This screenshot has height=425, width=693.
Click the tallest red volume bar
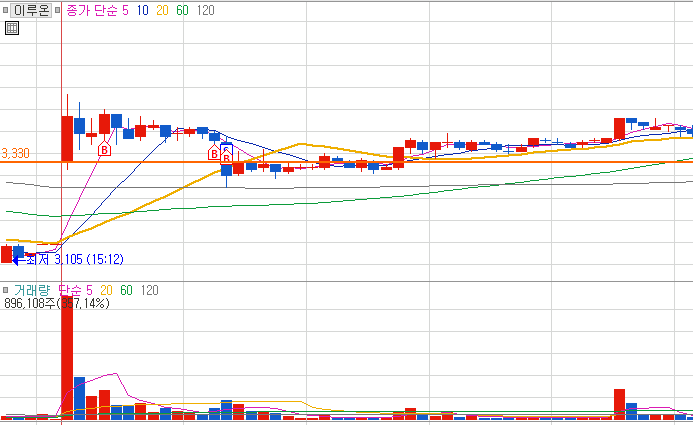[67, 359]
